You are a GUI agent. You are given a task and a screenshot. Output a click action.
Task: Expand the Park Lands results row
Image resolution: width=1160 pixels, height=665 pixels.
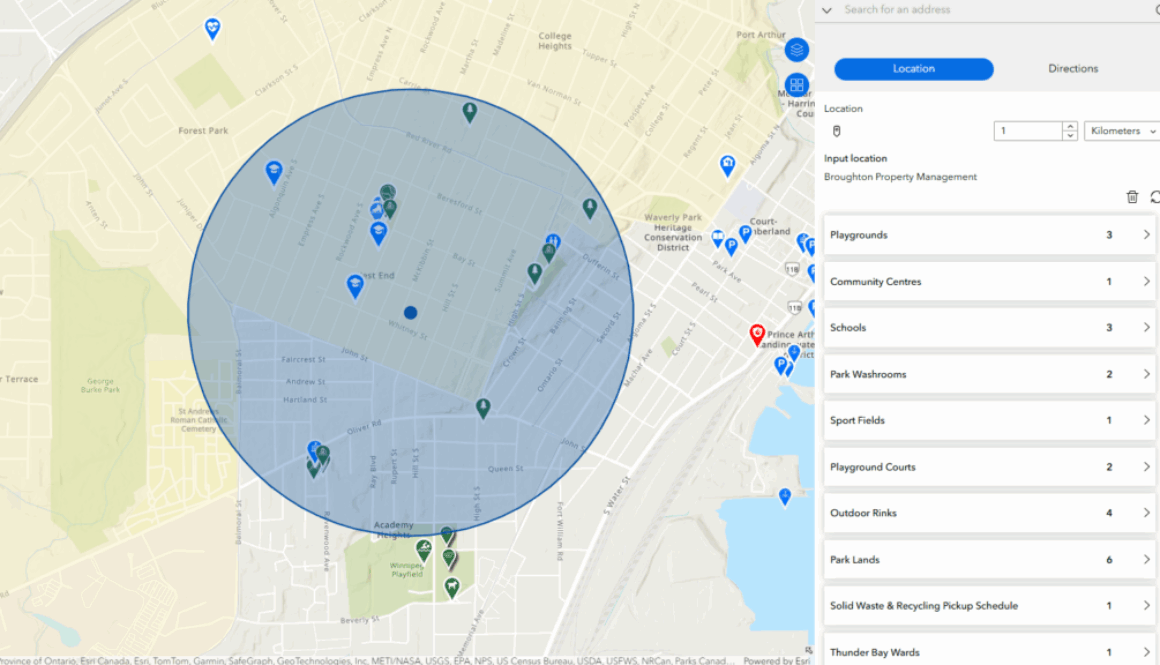[988, 560]
